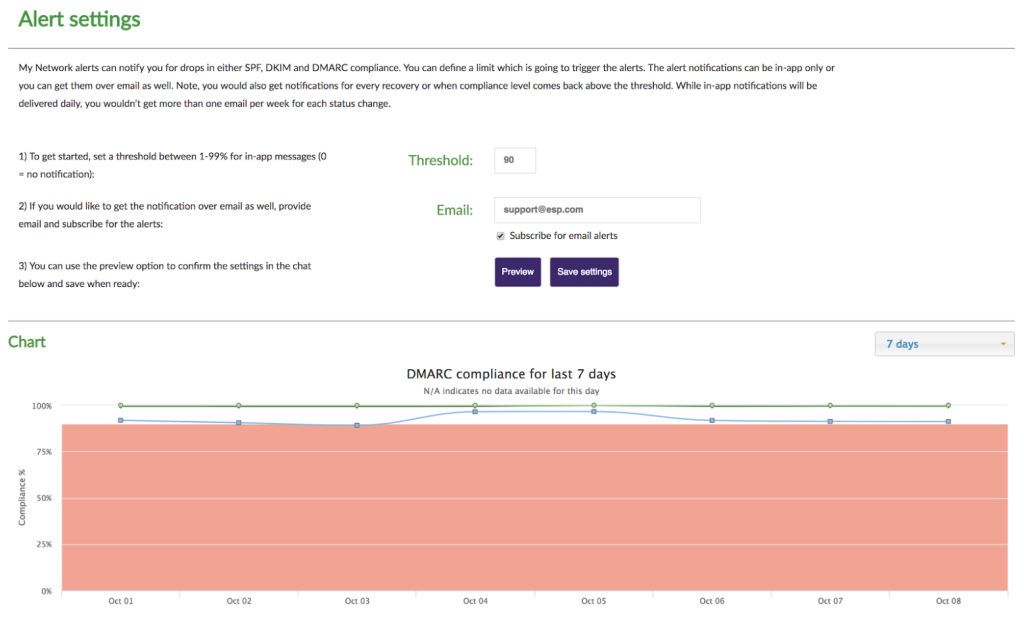The width and height of the screenshot is (1024, 618).
Task: Click the 'Email:' label
Action: pyautogui.click(x=455, y=210)
